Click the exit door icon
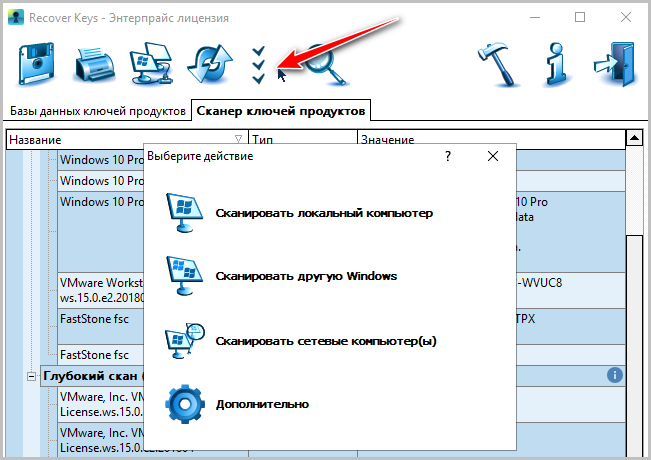 pos(615,64)
